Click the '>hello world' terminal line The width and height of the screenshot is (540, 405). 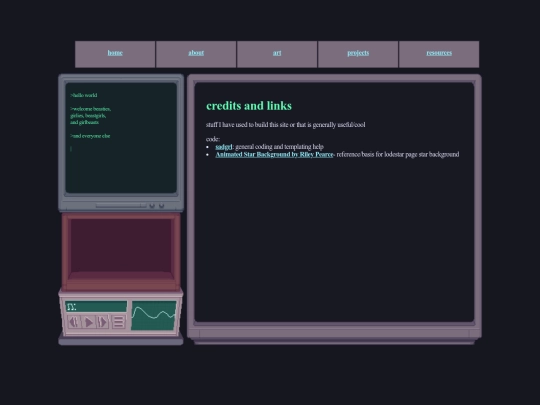point(84,95)
